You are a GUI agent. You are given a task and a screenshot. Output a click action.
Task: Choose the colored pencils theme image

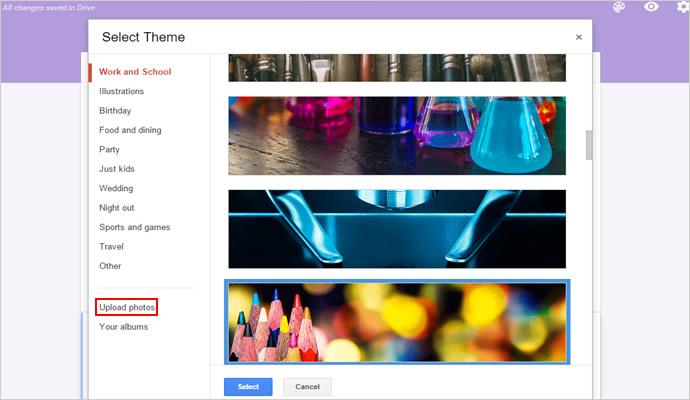coord(397,322)
